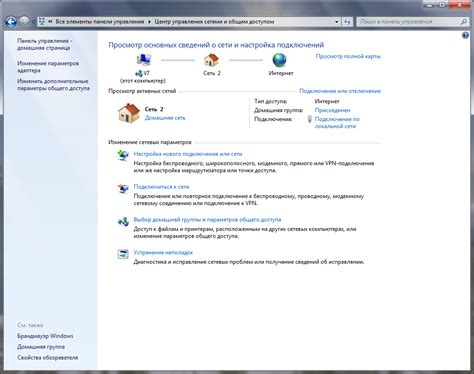
Task: Expand the double-chevron at breadcrumb start
Action: [x=50, y=22]
